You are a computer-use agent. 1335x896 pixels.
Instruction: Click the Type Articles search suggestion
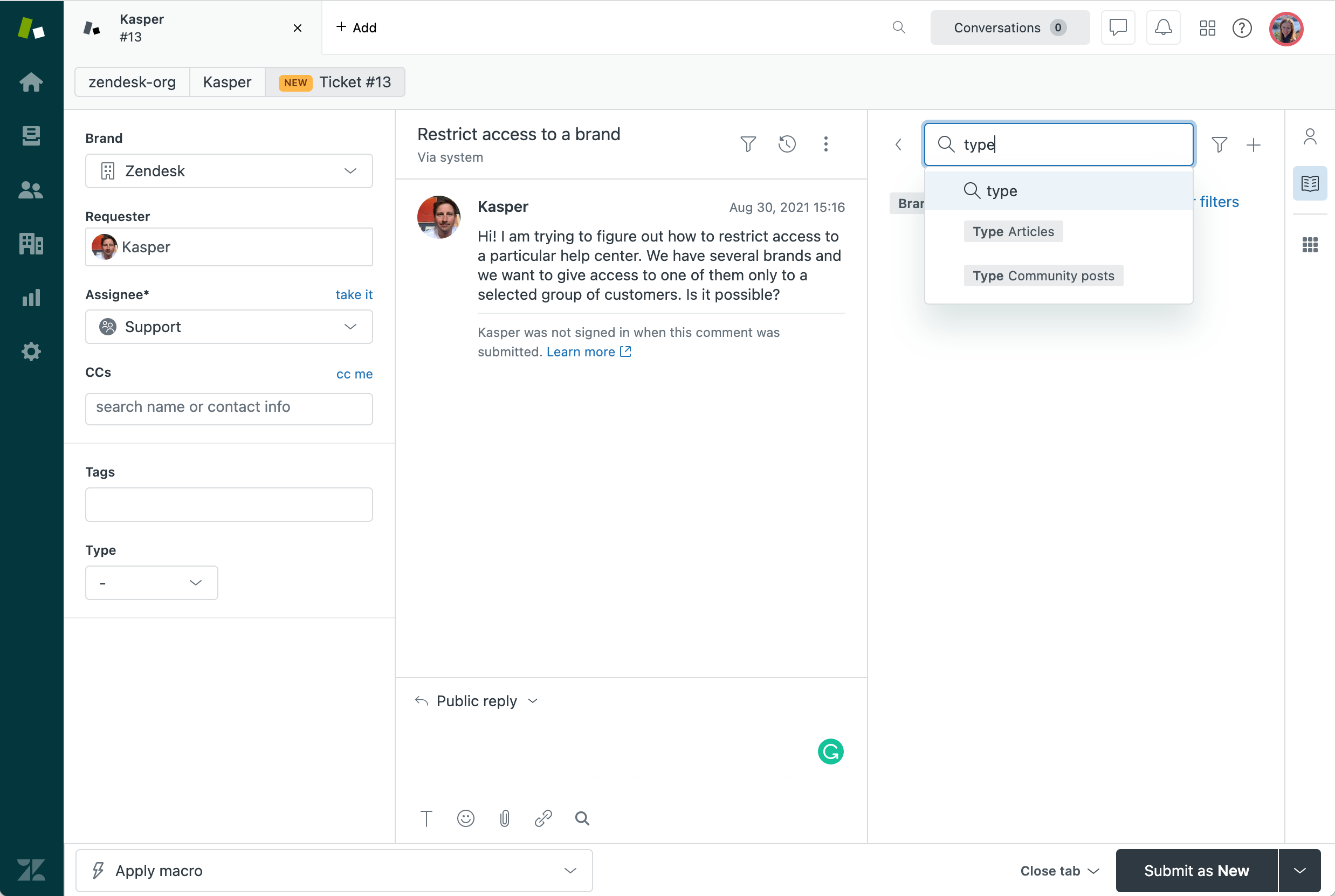(x=1014, y=232)
